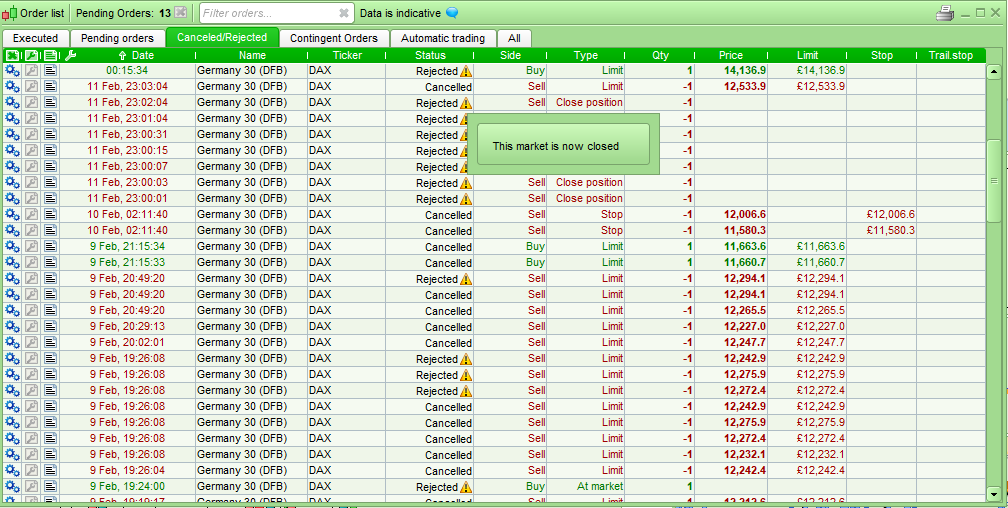The height and width of the screenshot is (508, 1008).
Task: Open the gear icon for the 9 Feb 19:24:00 order
Action: tap(12, 486)
